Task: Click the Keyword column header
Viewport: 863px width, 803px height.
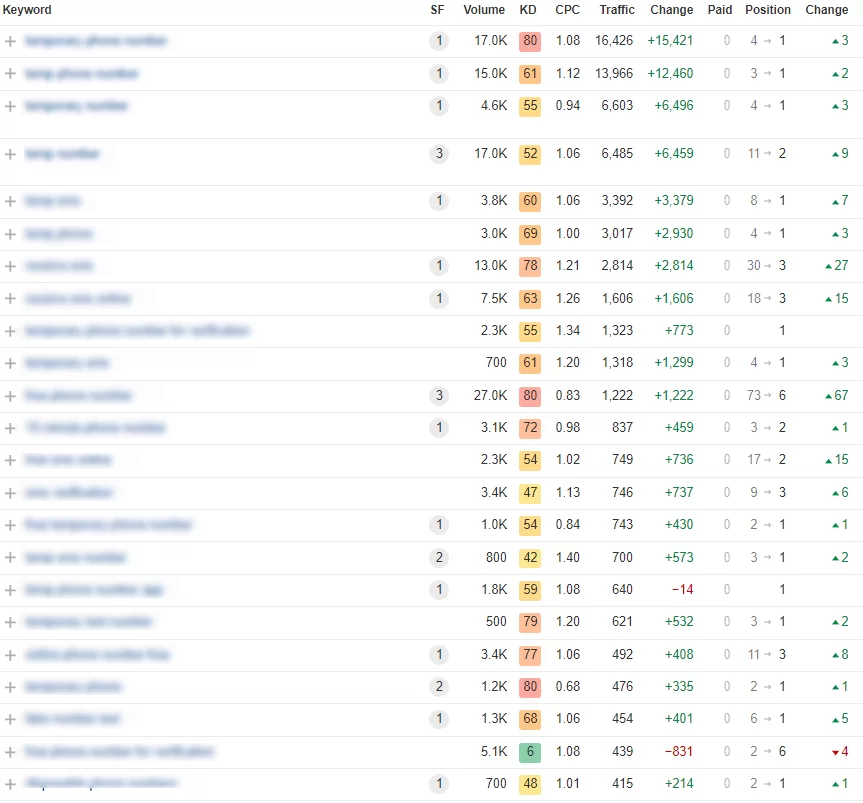Action: [28, 10]
